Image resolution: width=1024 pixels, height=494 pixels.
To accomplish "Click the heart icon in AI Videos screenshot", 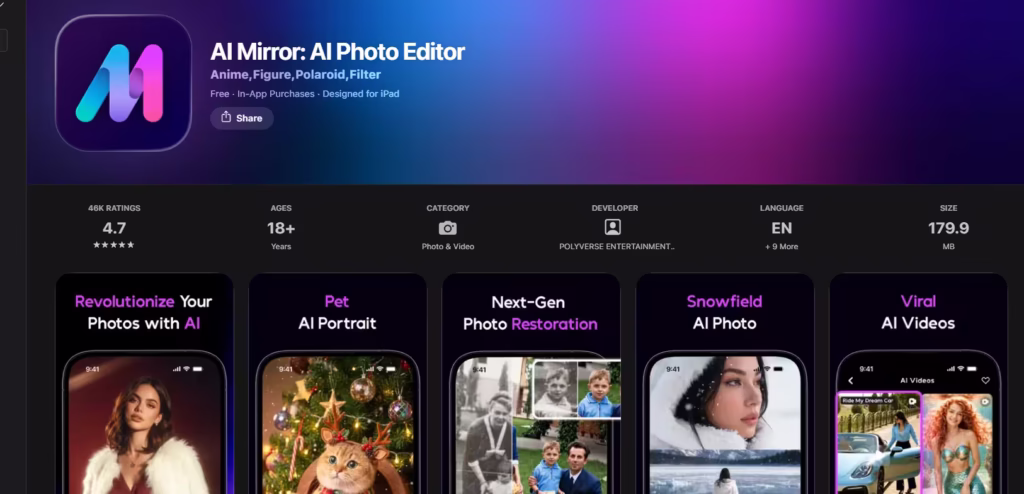I will click(x=985, y=380).
